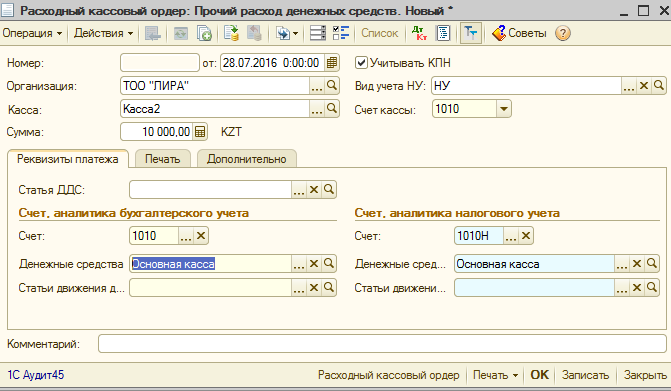Switch to the Дополнительно tab
Image resolution: width=671 pixels, height=391 pixels.
[246, 159]
